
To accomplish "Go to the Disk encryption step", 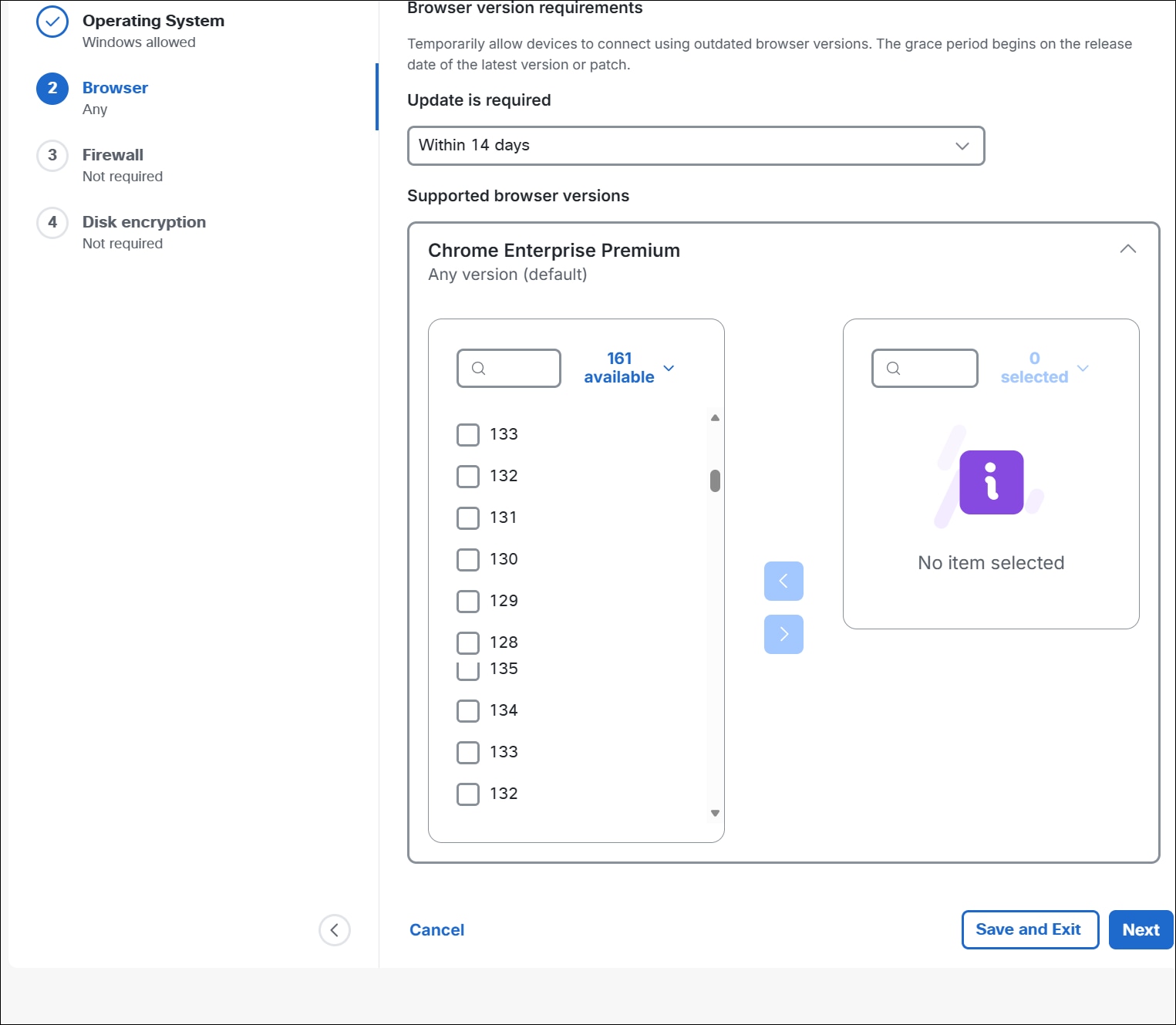I will (x=144, y=222).
